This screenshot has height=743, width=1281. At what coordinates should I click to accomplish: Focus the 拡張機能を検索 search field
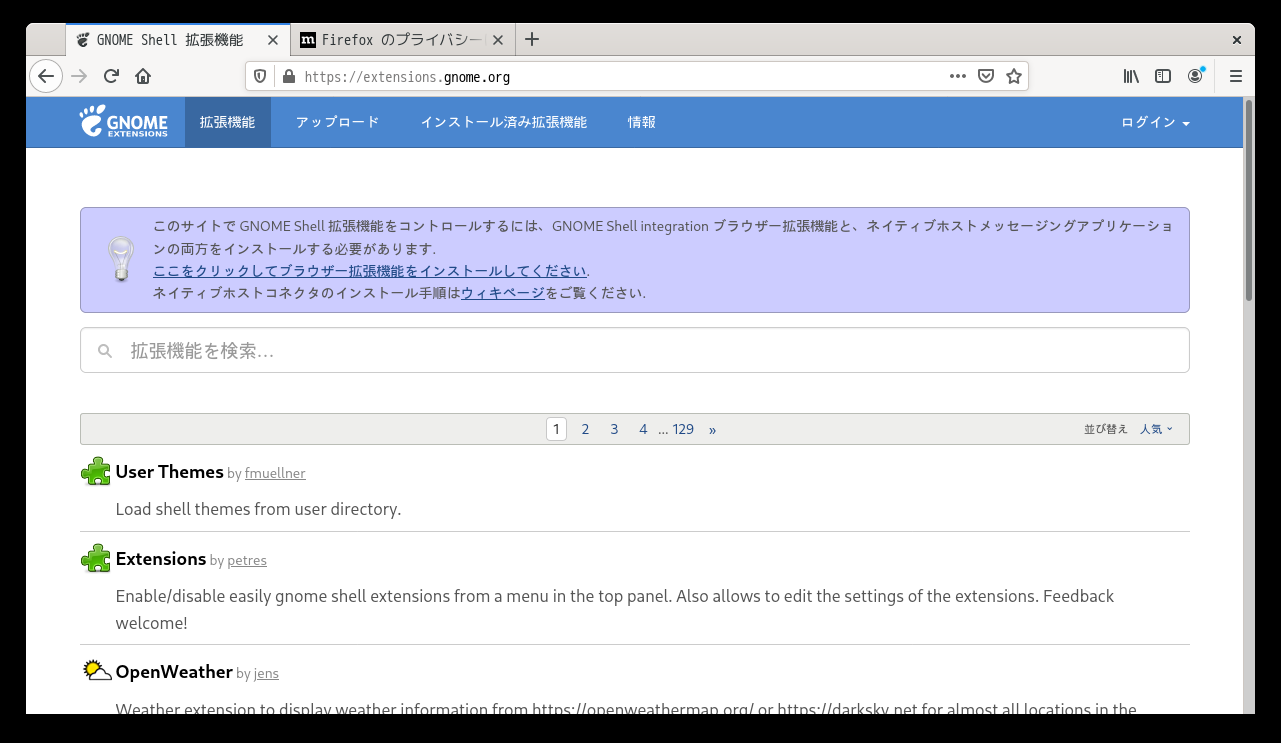tap(635, 350)
